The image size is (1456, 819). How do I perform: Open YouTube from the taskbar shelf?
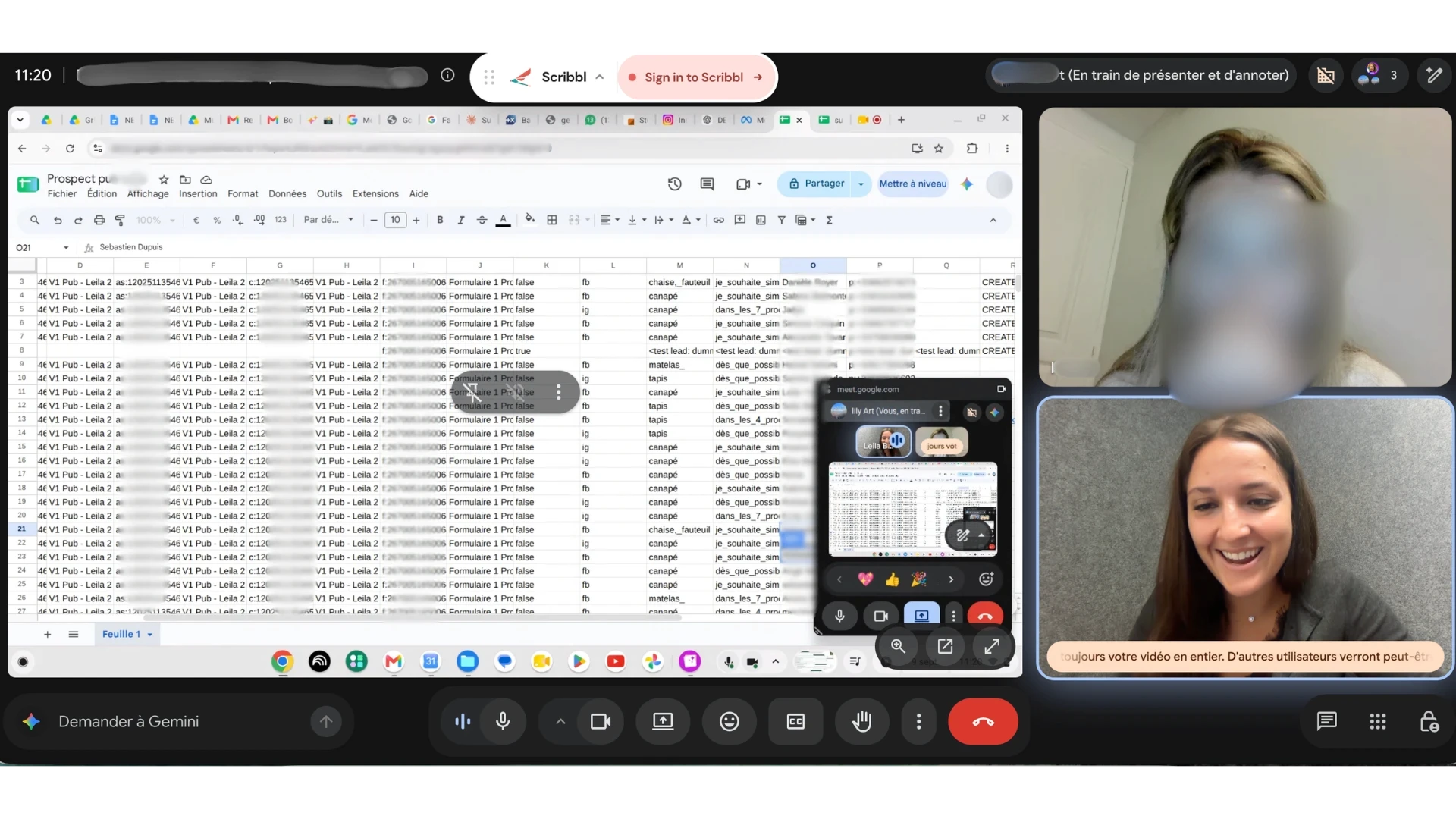click(x=616, y=662)
